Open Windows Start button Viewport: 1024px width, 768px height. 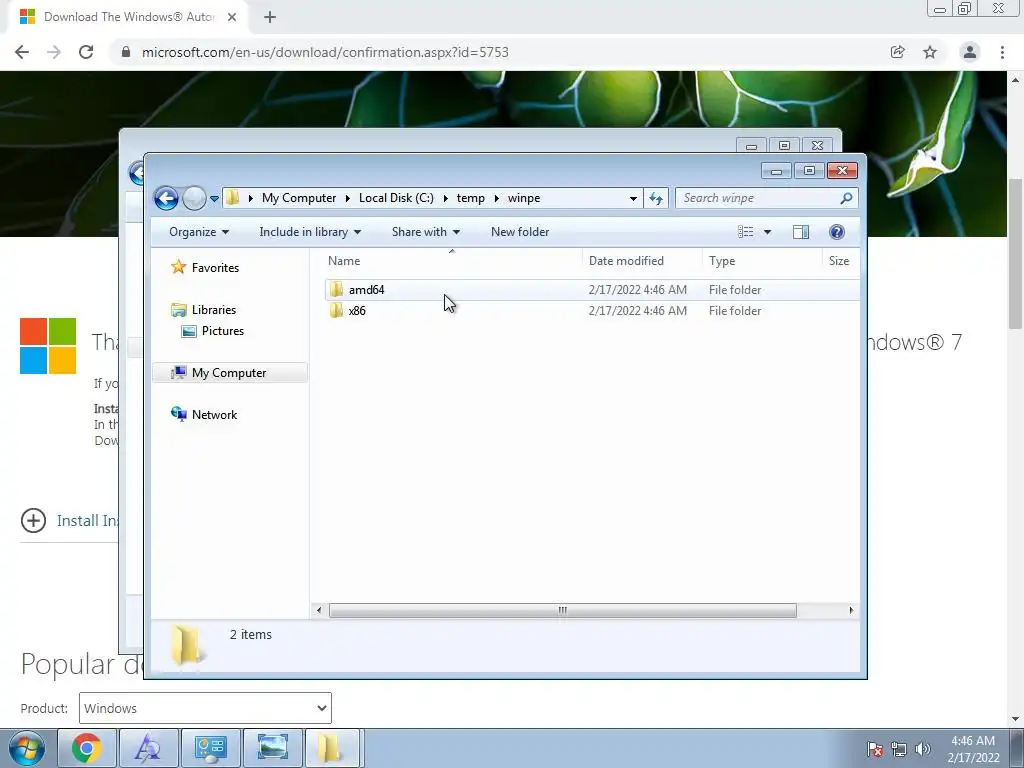click(x=27, y=748)
